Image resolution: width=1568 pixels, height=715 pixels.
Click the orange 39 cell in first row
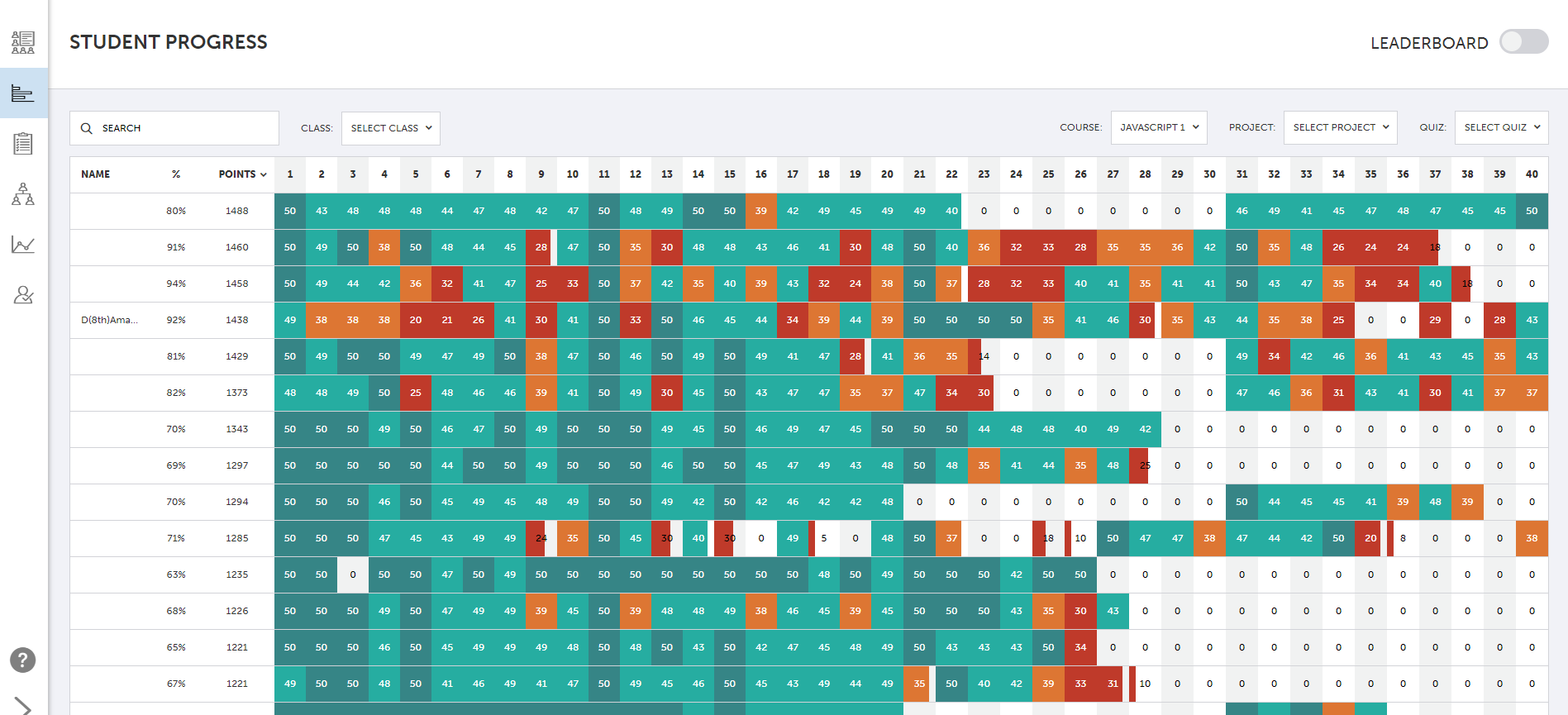pyautogui.click(x=761, y=211)
